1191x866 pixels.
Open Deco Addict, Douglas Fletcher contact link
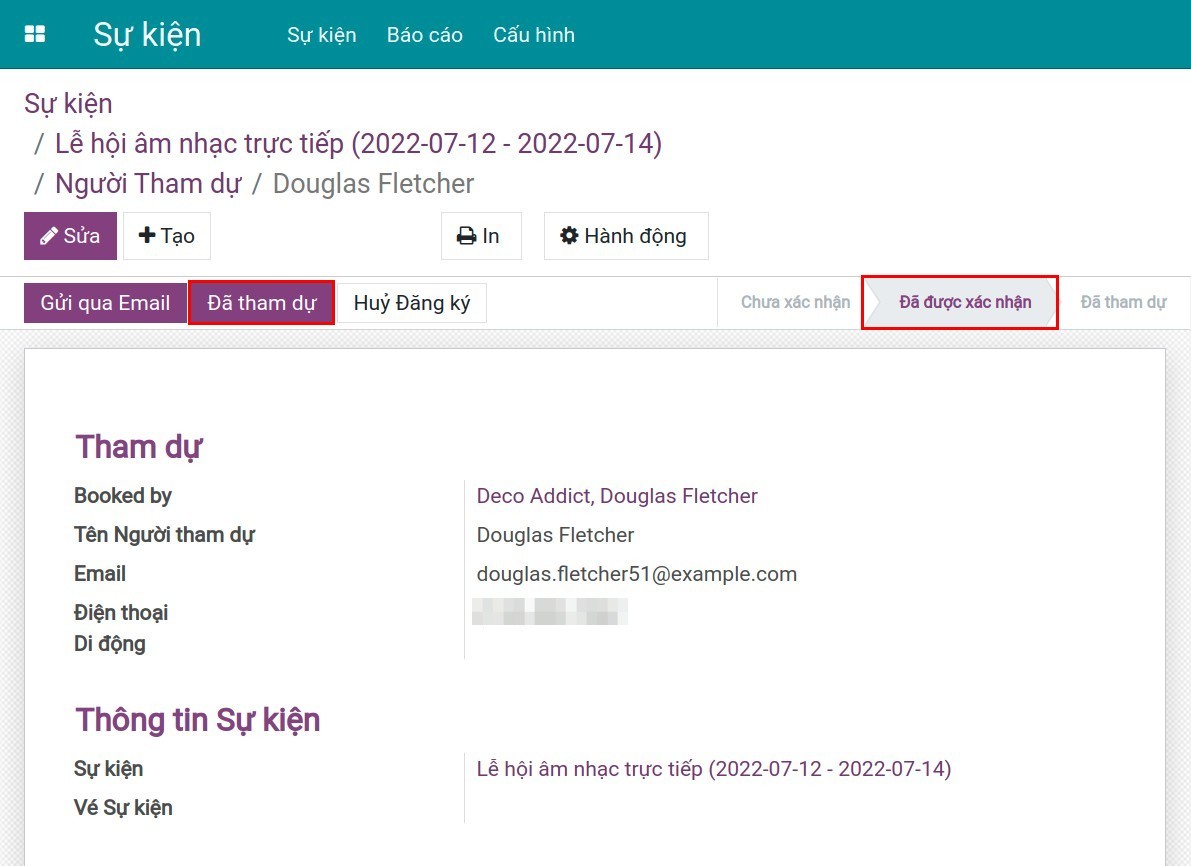tap(616, 496)
